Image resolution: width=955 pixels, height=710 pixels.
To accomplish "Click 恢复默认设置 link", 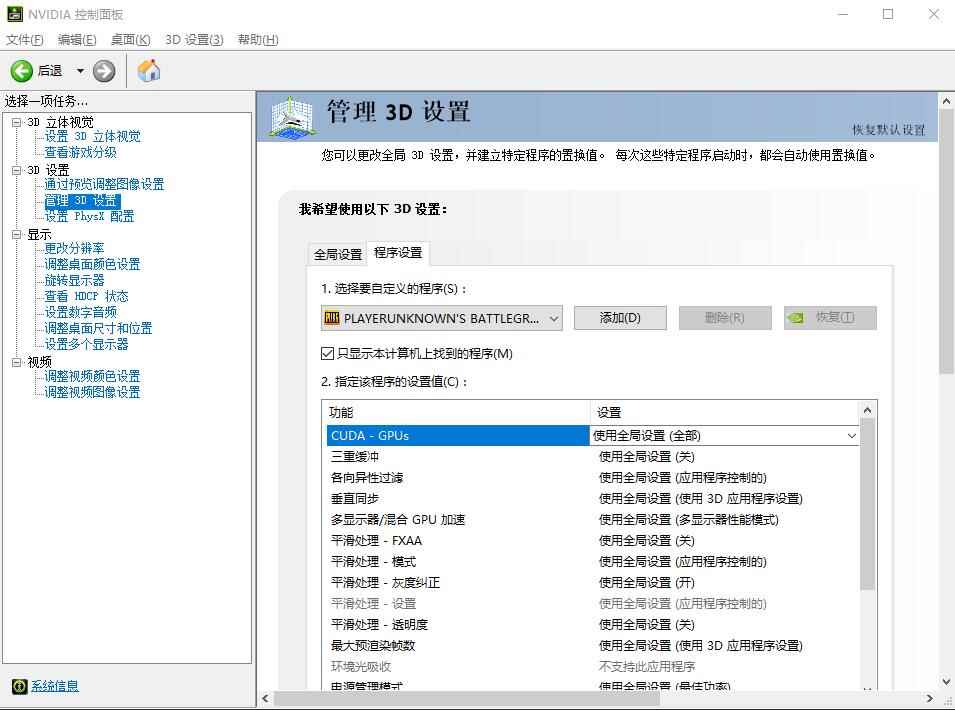I will [x=889, y=130].
